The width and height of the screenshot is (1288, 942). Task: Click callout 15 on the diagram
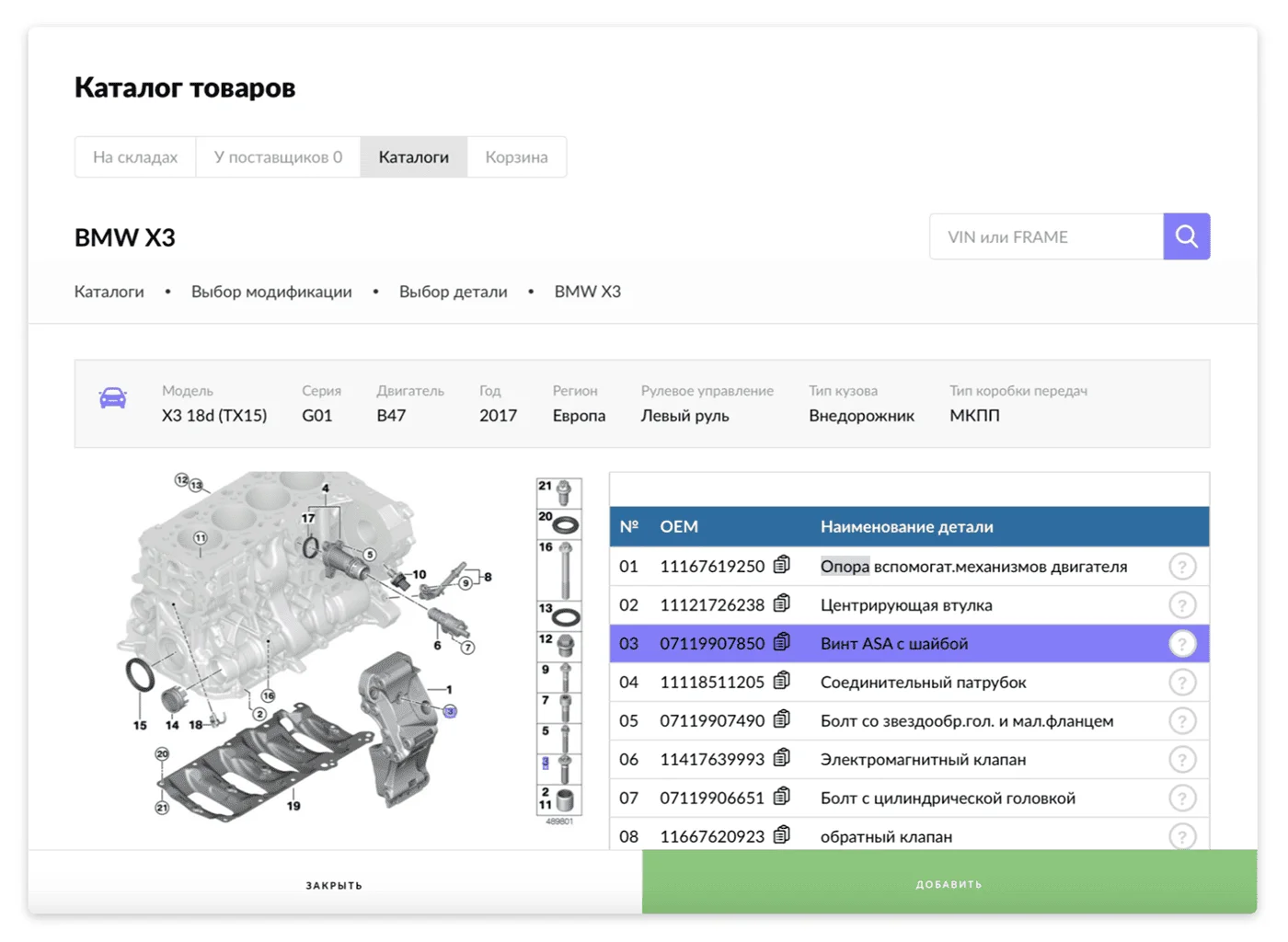pos(140,725)
